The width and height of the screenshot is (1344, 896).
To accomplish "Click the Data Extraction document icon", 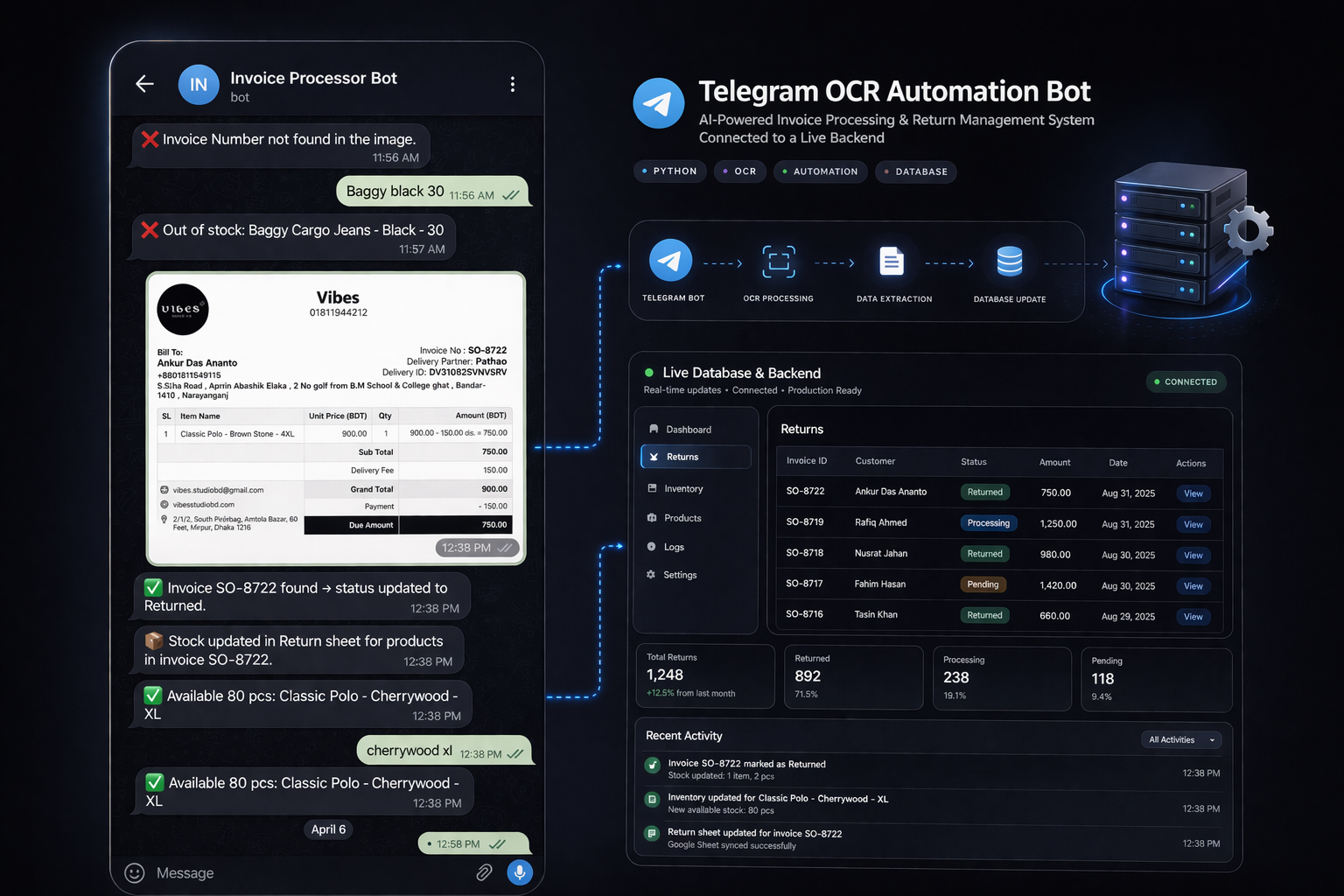I will pos(892,261).
